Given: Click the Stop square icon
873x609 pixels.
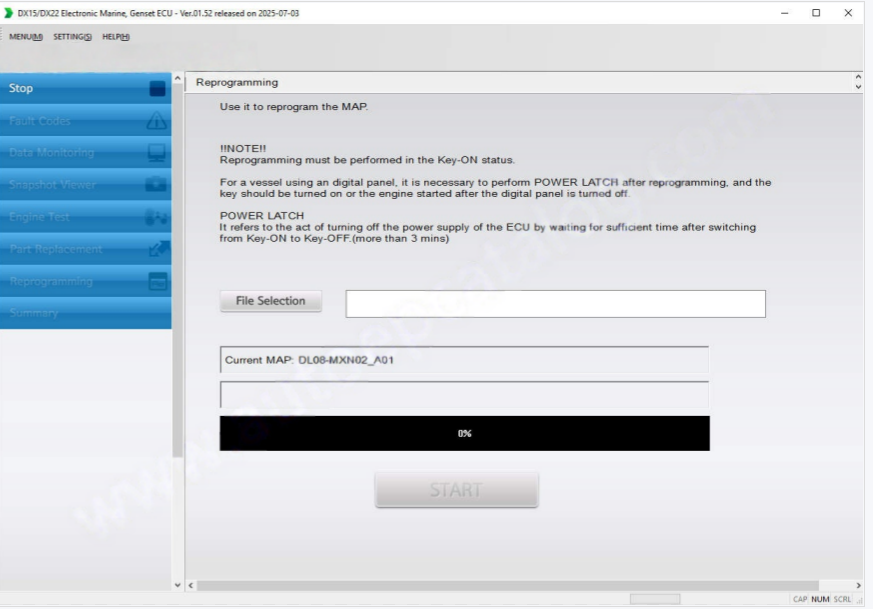Looking at the screenshot, I should tap(157, 88).
